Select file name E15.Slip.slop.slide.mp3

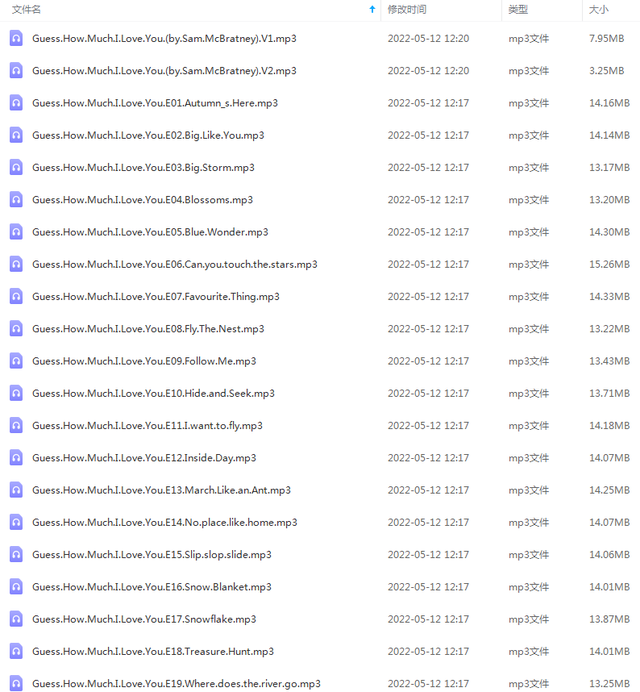(x=152, y=554)
